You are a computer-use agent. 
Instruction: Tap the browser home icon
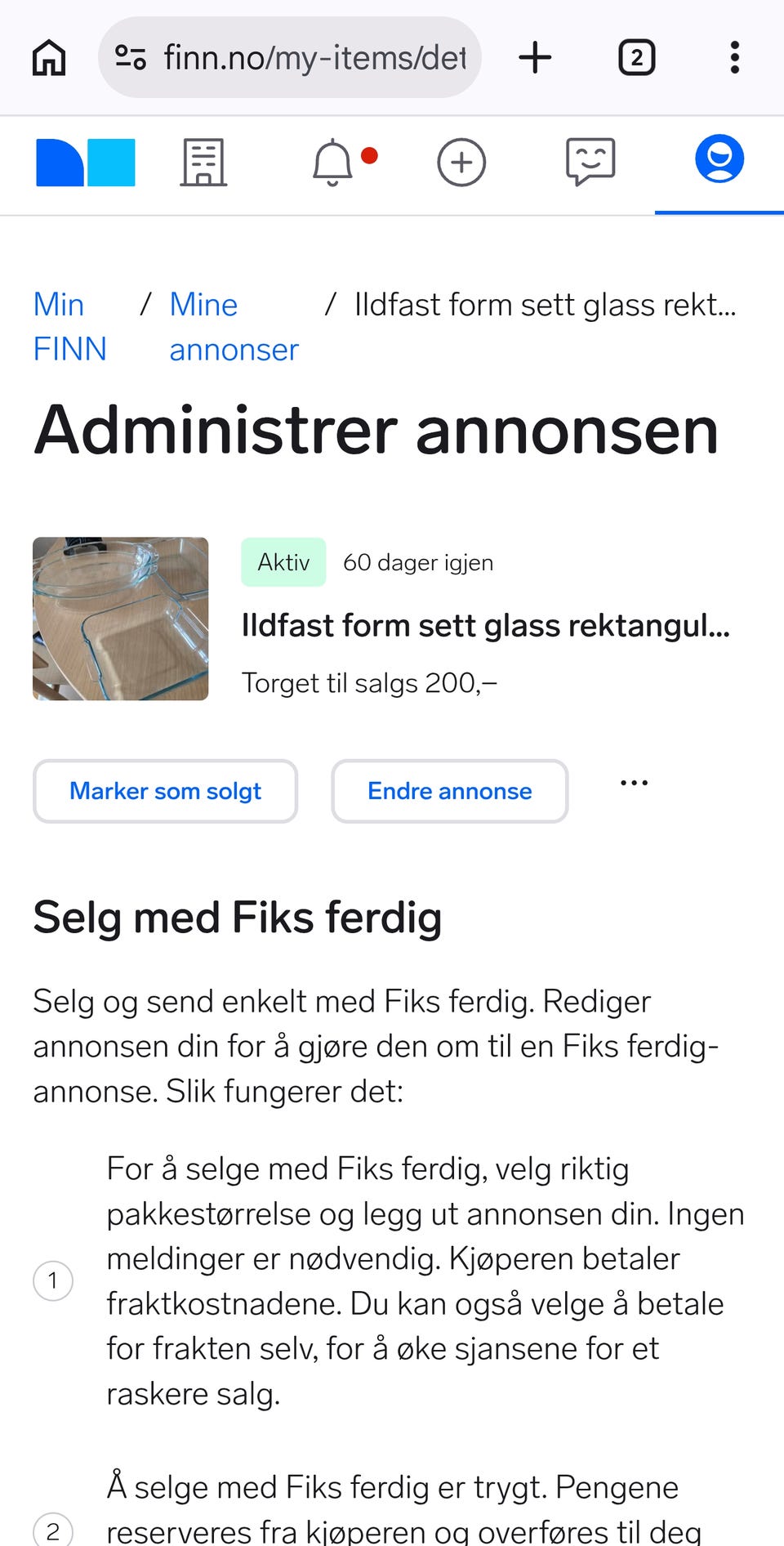click(49, 58)
